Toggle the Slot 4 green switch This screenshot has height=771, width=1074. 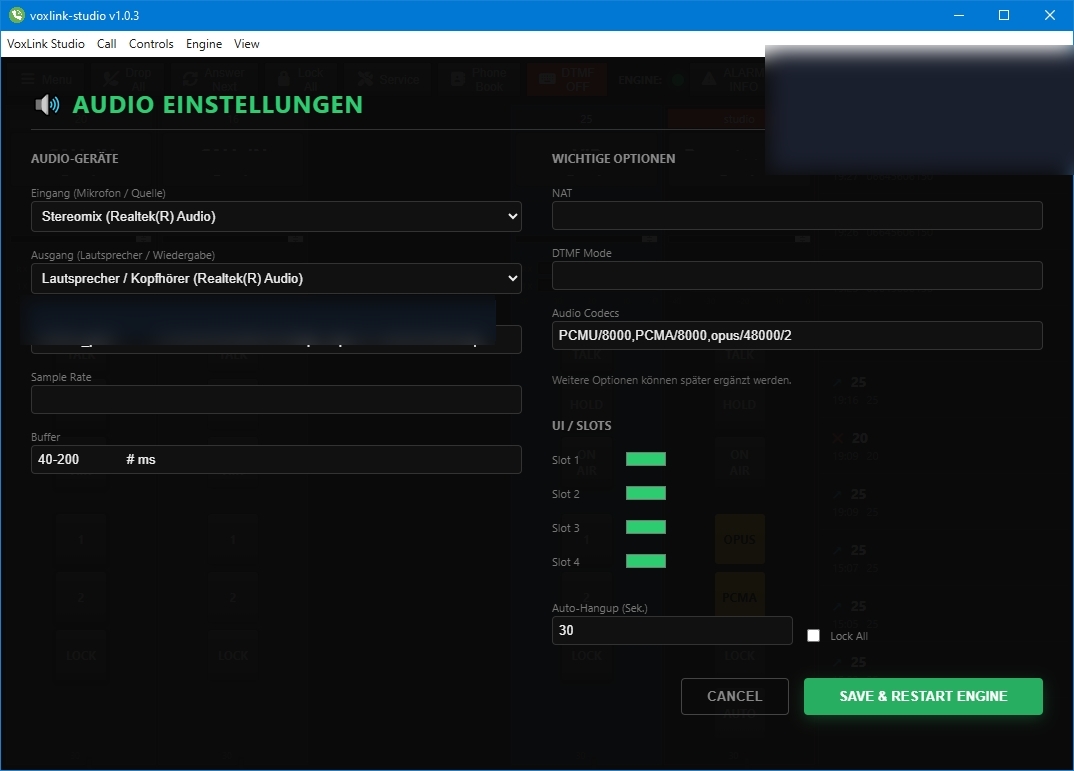coord(645,561)
